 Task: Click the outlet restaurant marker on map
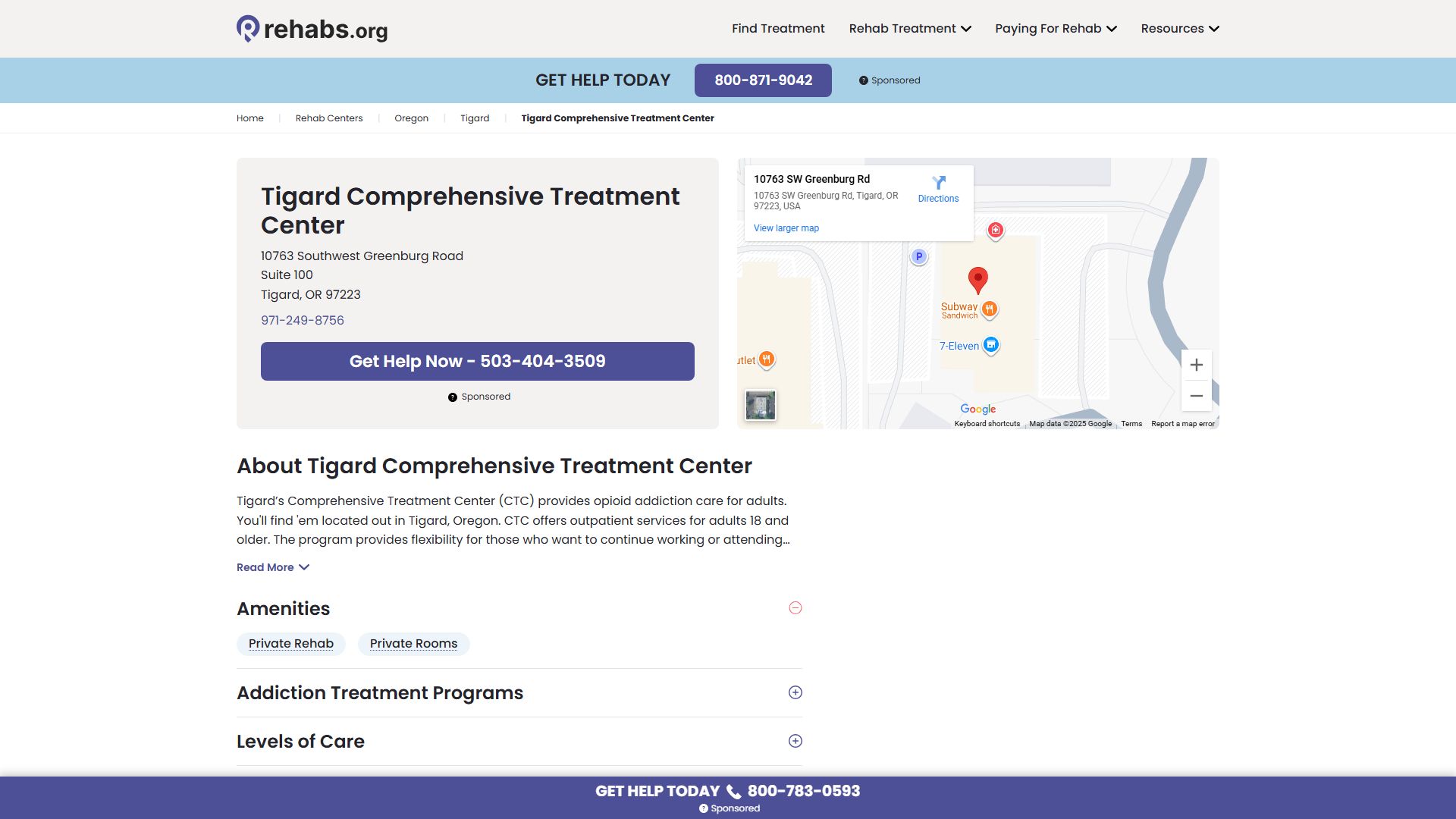pyautogui.click(x=767, y=359)
